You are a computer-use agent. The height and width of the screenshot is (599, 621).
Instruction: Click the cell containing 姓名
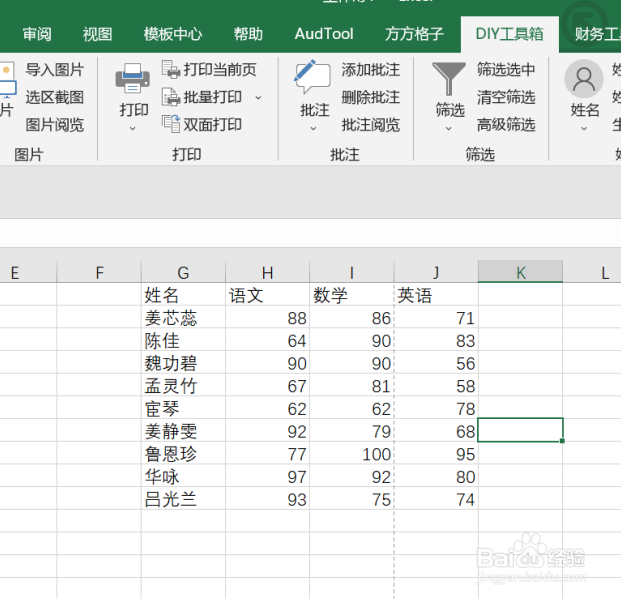tap(183, 294)
